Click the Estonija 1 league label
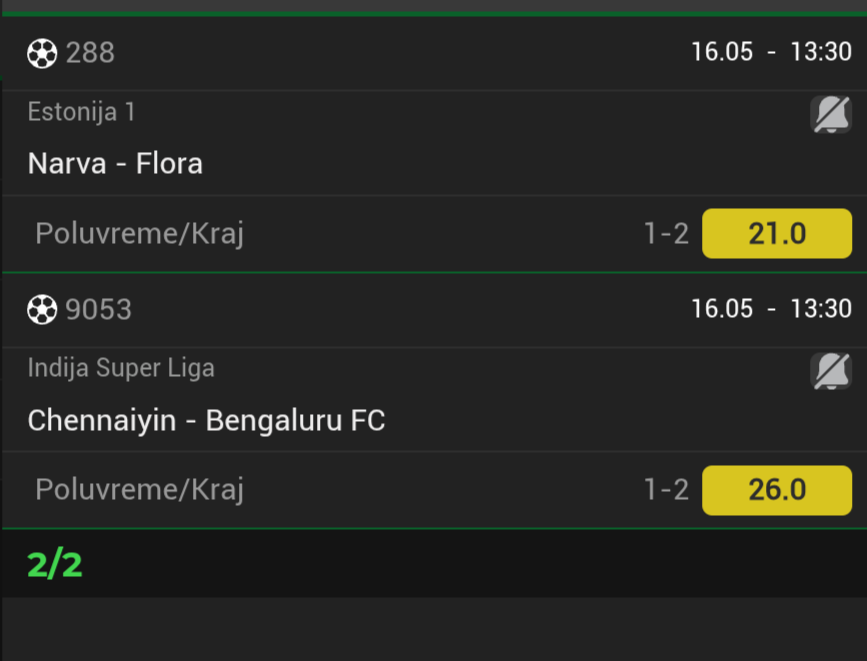Viewport: 867px width, 661px height. pos(81,112)
